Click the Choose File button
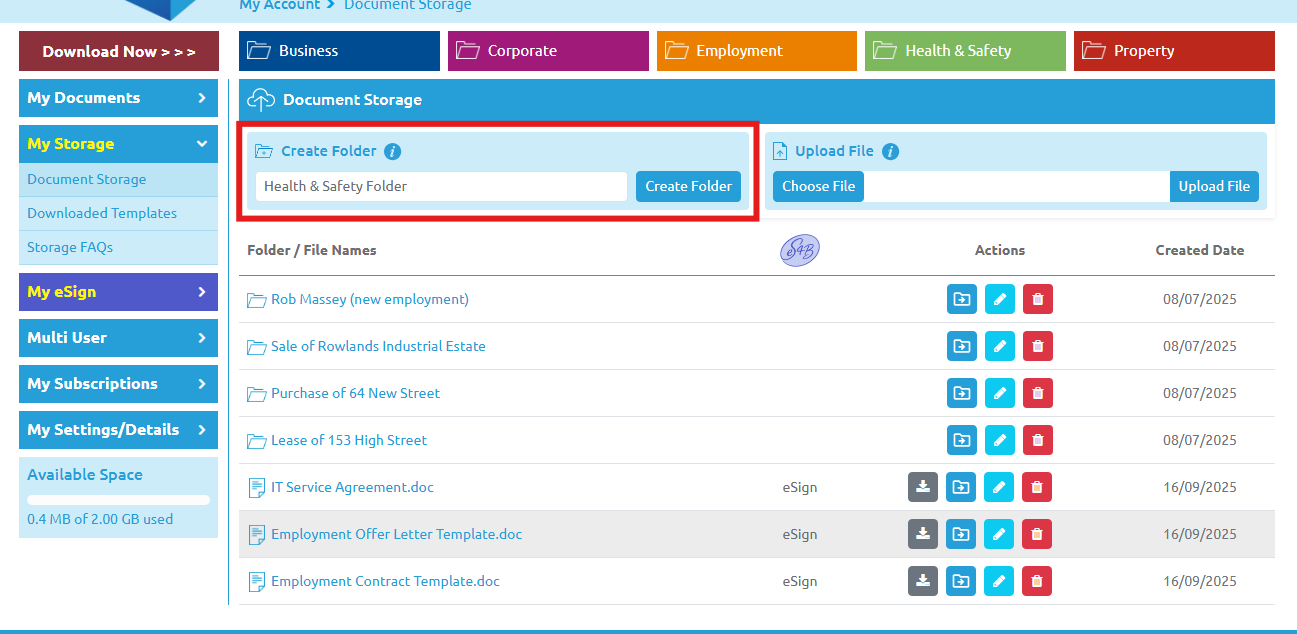 818,186
